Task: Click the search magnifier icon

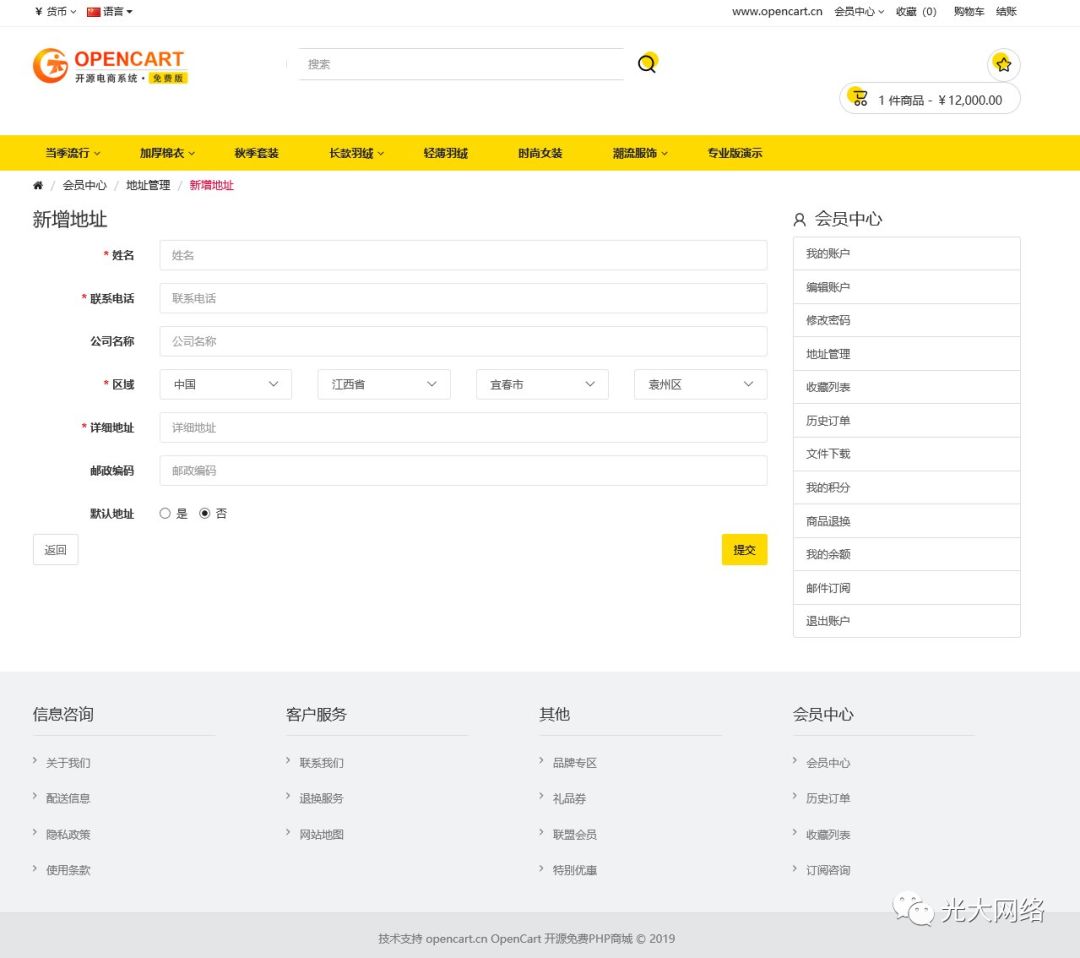Action: point(647,64)
